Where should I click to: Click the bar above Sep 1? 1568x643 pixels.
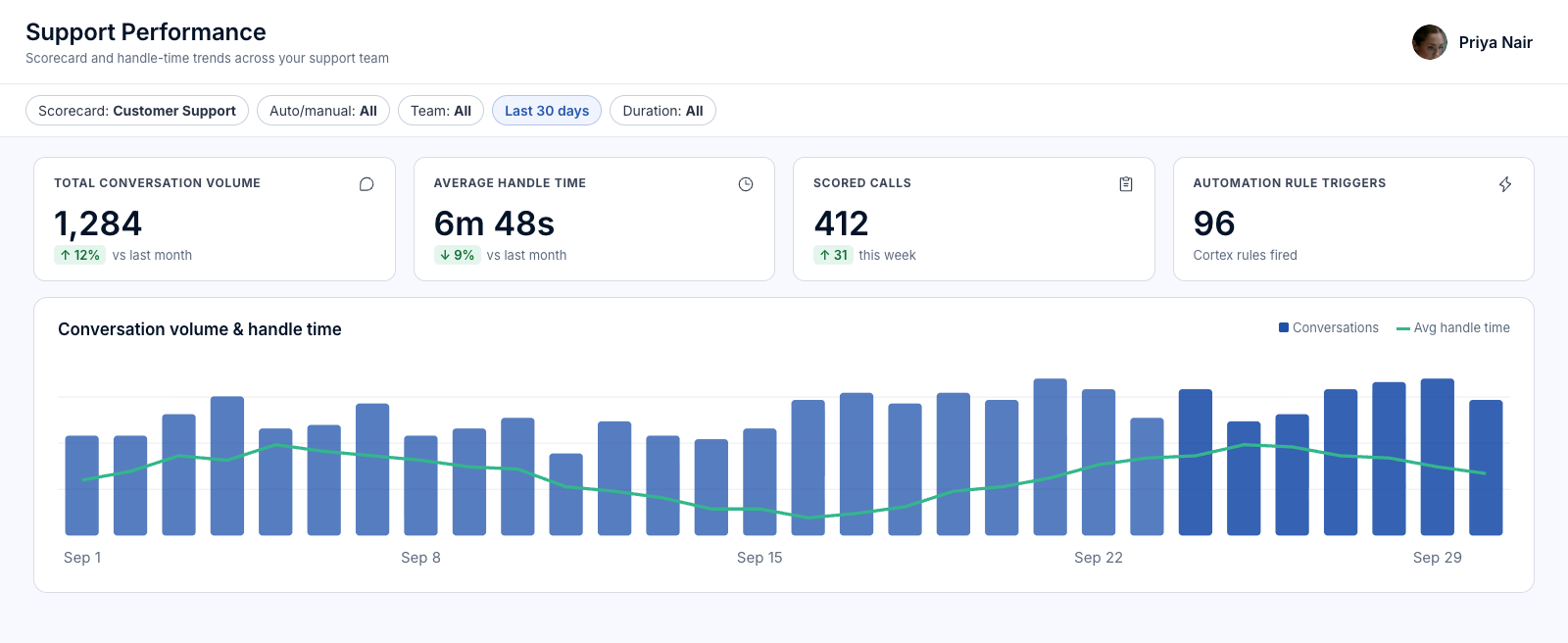(x=82, y=485)
